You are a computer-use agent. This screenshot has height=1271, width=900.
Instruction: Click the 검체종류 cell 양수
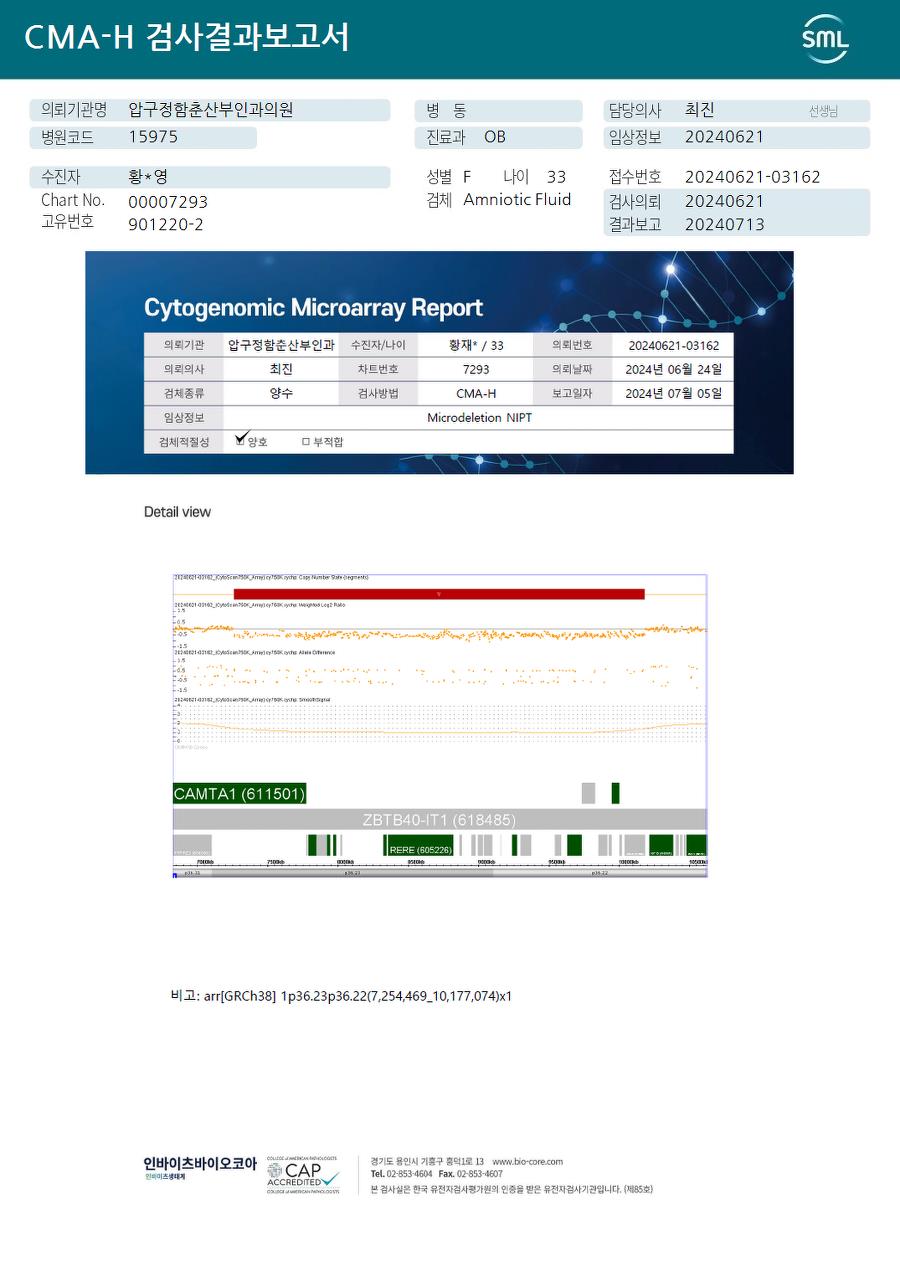pyautogui.click(x=281, y=393)
